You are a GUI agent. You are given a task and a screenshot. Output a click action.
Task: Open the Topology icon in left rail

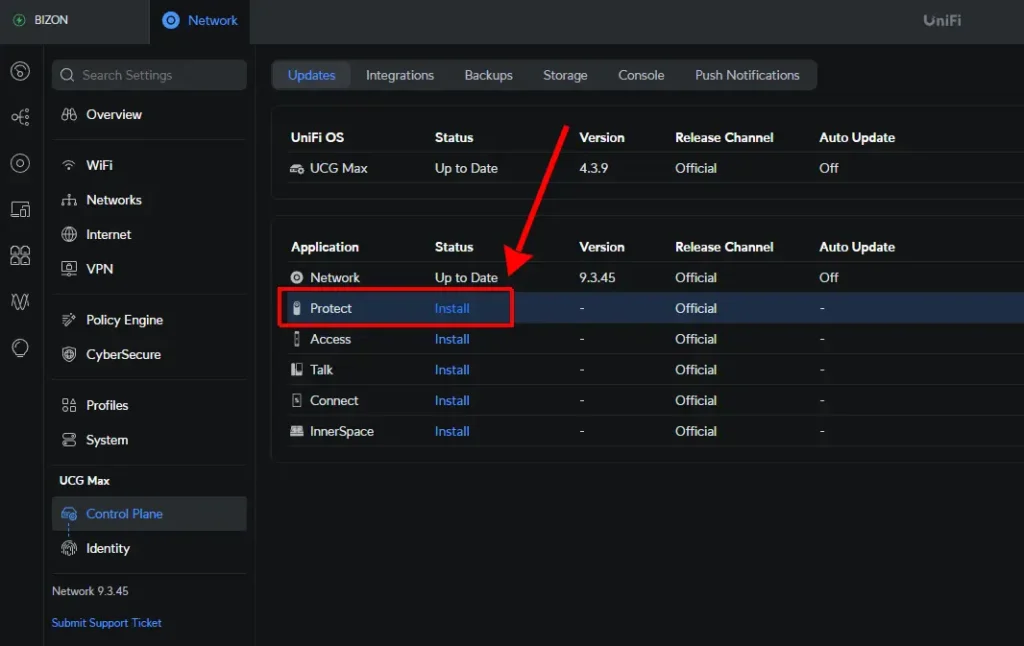(x=20, y=117)
